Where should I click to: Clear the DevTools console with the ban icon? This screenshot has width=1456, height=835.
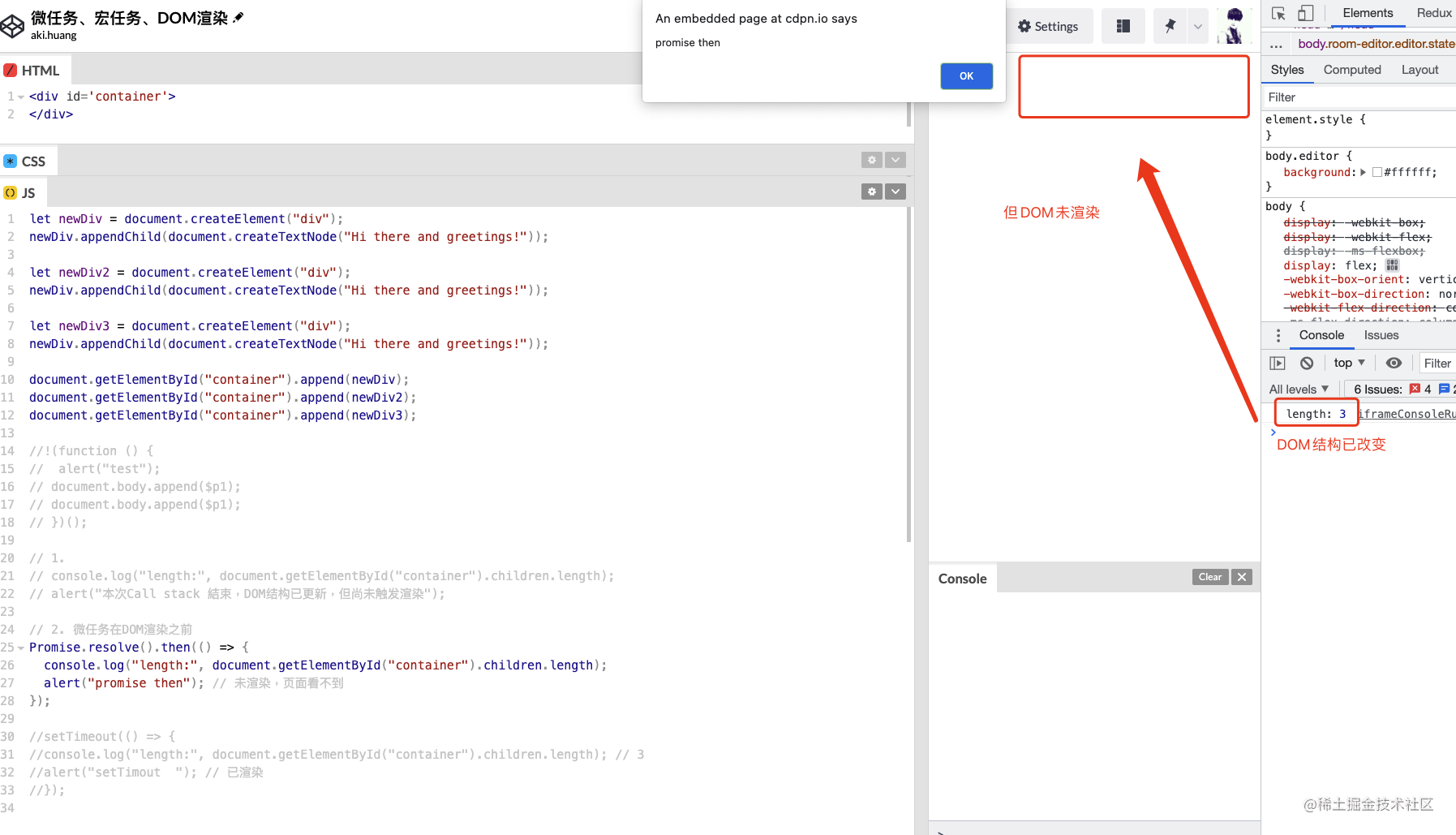(1306, 363)
